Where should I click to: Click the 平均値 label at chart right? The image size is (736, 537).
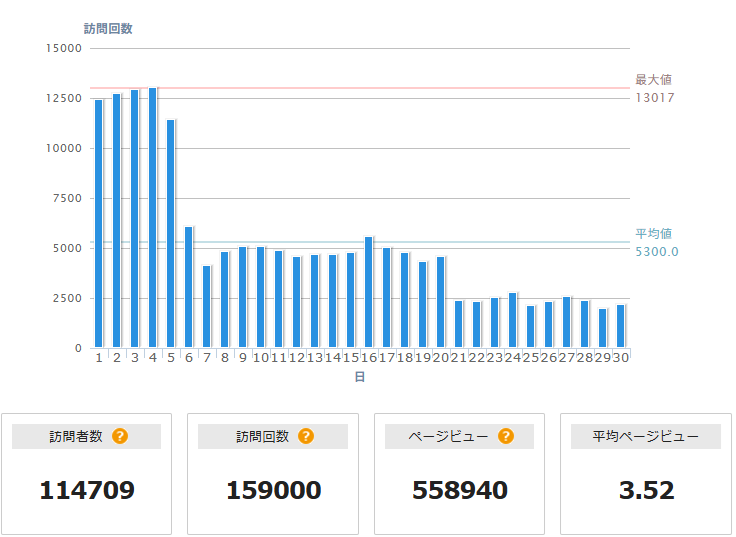tap(653, 233)
